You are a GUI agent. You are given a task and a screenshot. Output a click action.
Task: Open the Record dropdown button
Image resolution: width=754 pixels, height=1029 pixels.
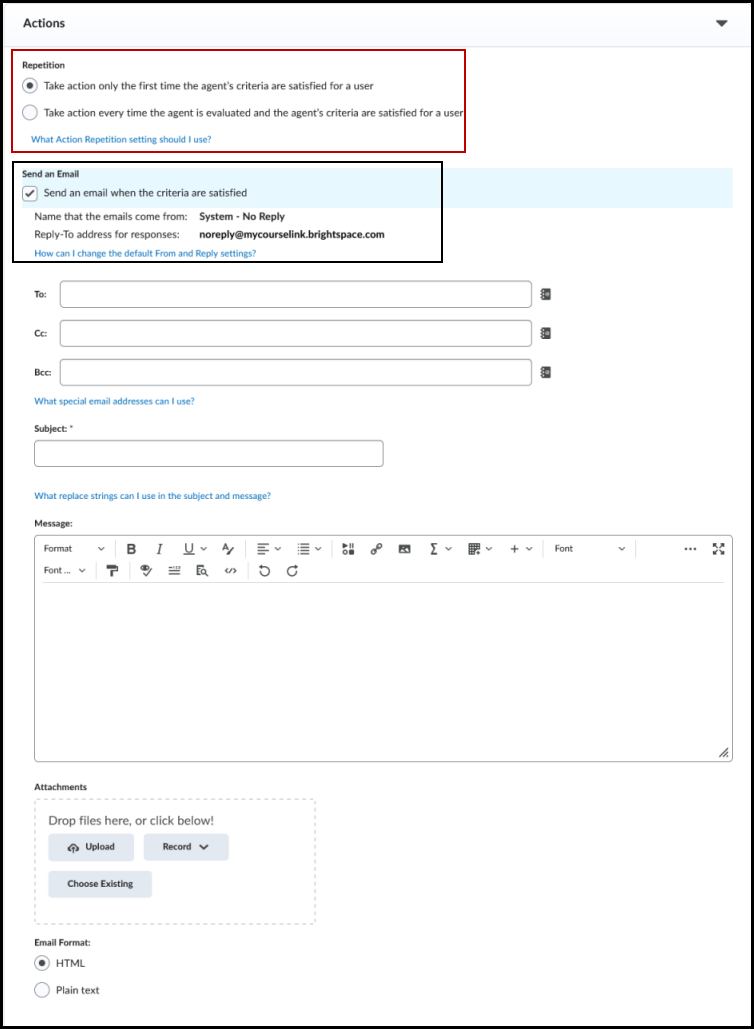[186, 847]
